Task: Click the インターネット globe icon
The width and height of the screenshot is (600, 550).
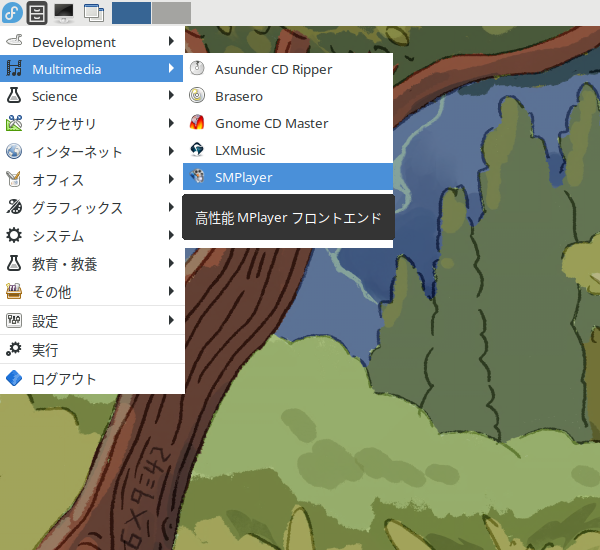Action: coord(14,151)
